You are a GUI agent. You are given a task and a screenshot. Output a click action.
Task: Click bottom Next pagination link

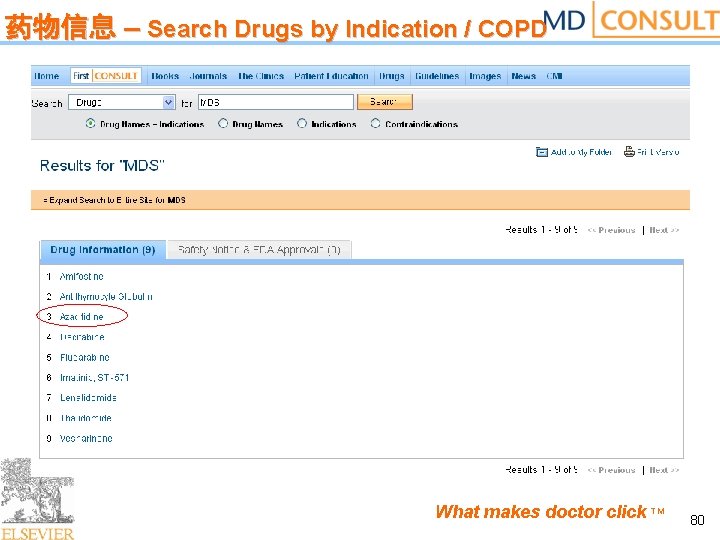664,470
